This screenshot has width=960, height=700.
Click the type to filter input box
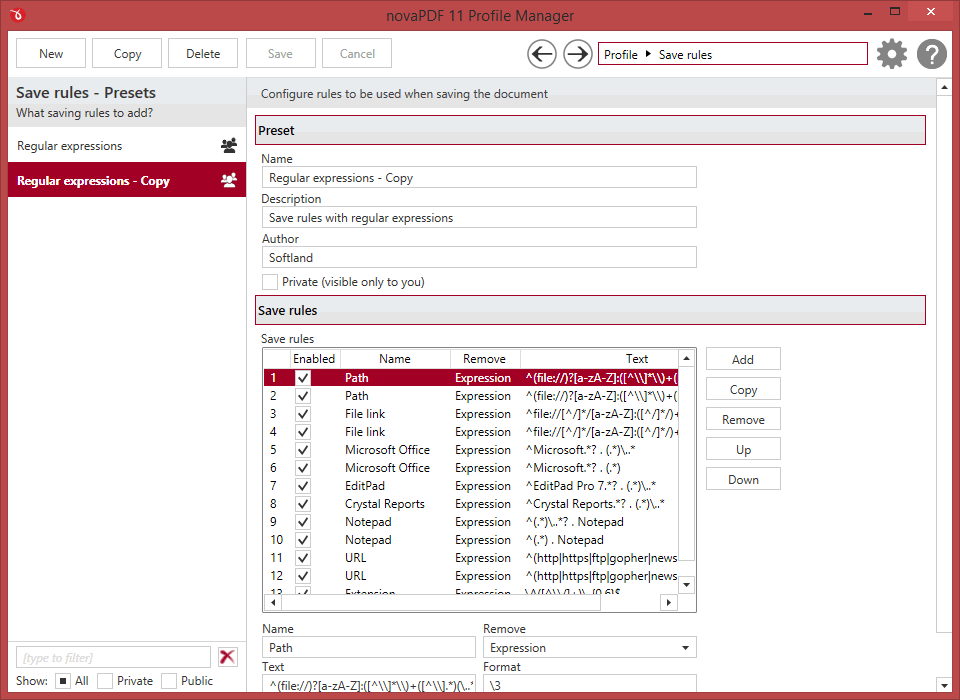[113, 657]
